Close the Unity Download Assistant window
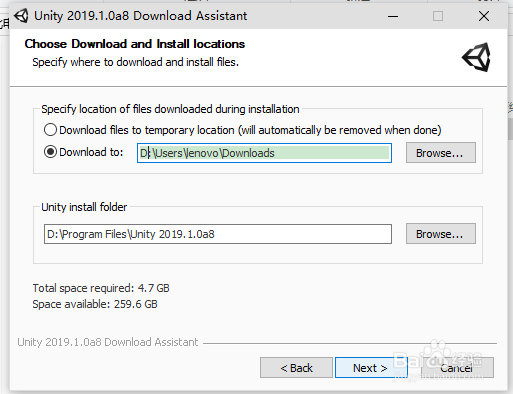This screenshot has width=513, height=394. tap(484, 16)
